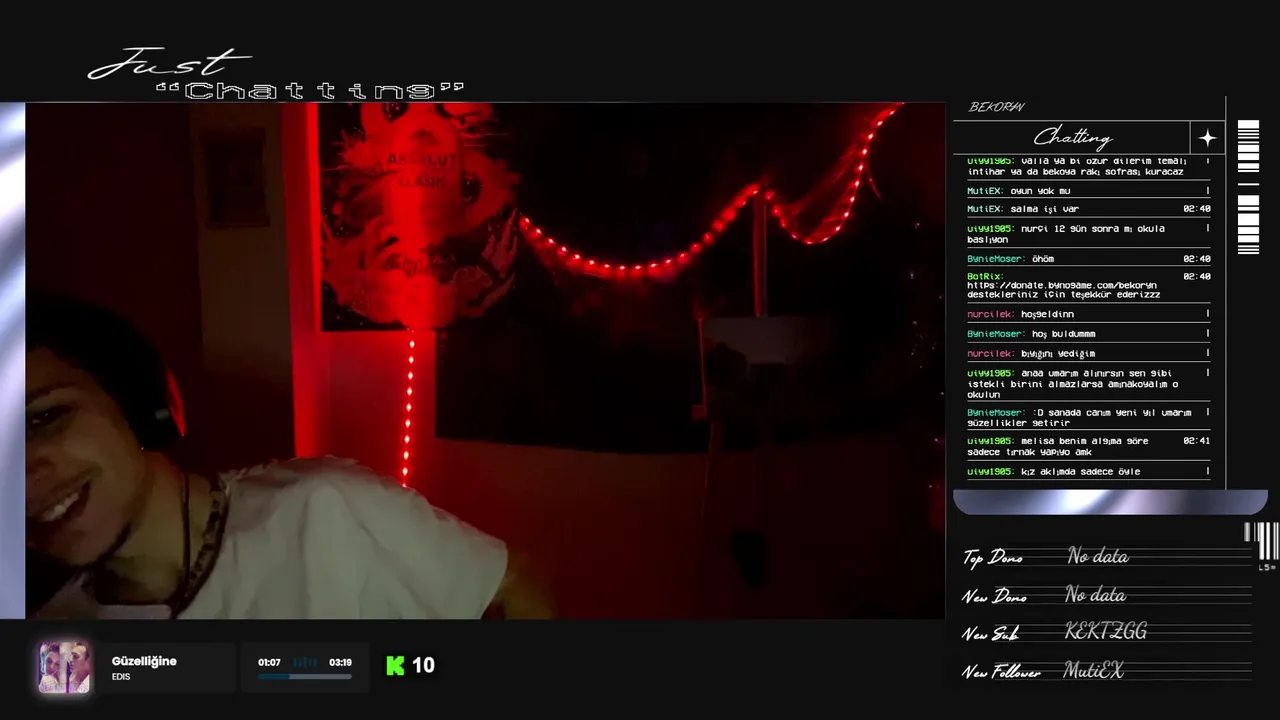1280x720 pixels.
Task: Click nurcilek message 'hoşgeldinn'
Action: pyautogui.click(x=1047, y=314)
